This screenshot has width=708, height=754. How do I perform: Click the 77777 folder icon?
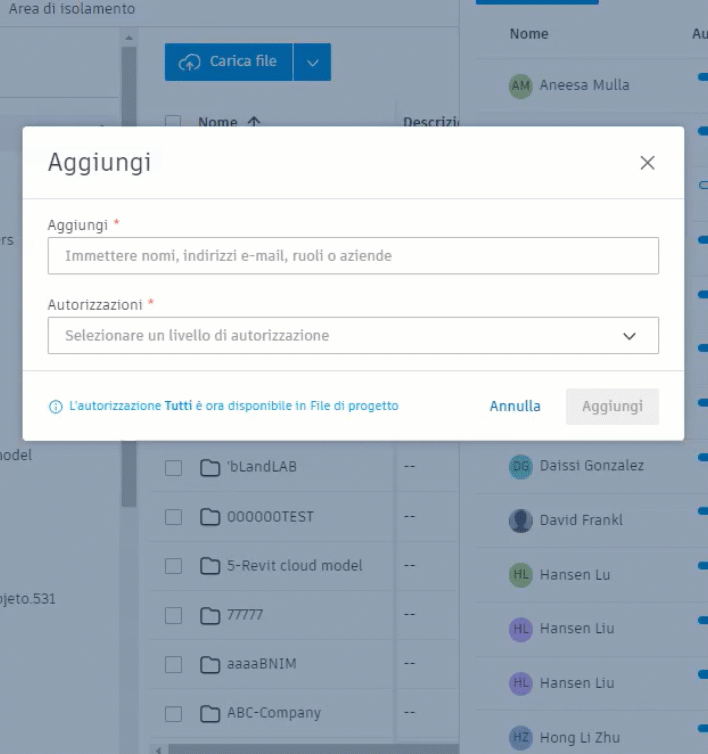209,615
